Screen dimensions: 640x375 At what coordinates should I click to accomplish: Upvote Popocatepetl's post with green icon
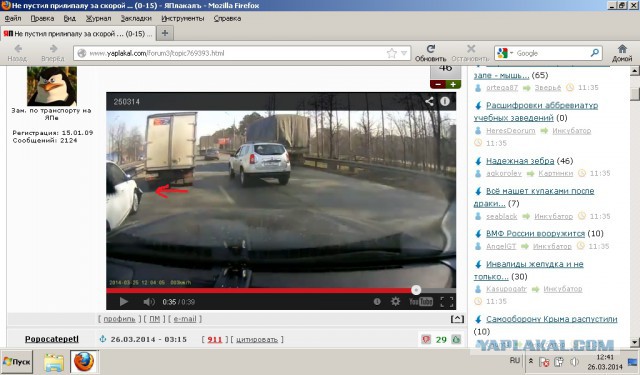tap(456, 339)
